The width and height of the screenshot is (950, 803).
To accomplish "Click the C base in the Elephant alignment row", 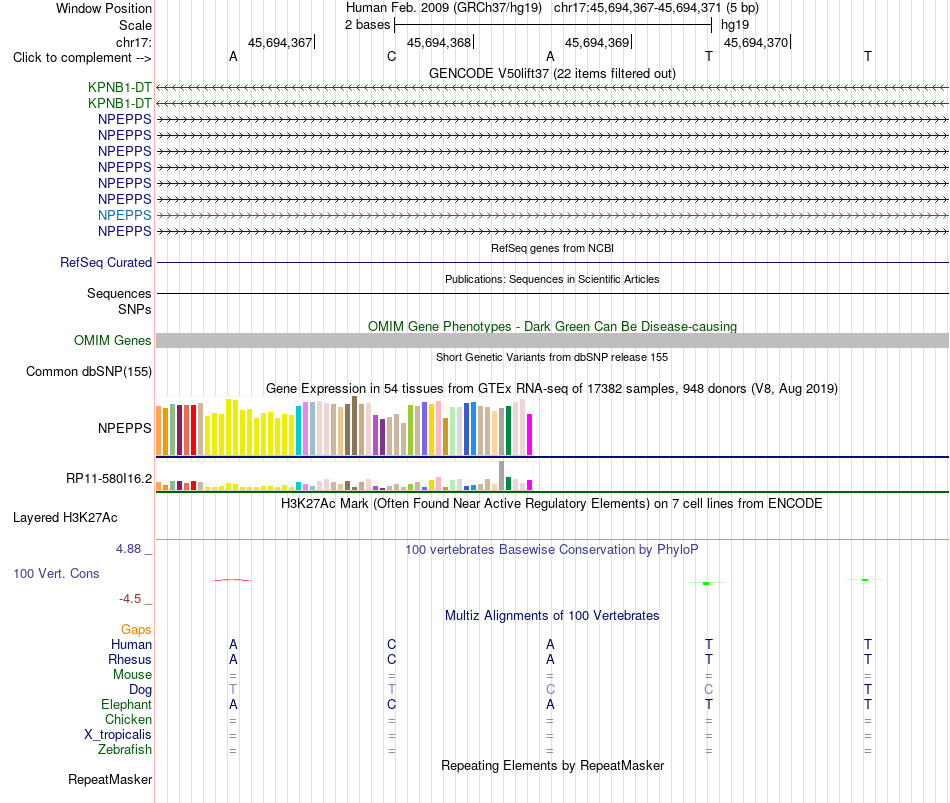I will pyautogui.click(x=391, y=704).
